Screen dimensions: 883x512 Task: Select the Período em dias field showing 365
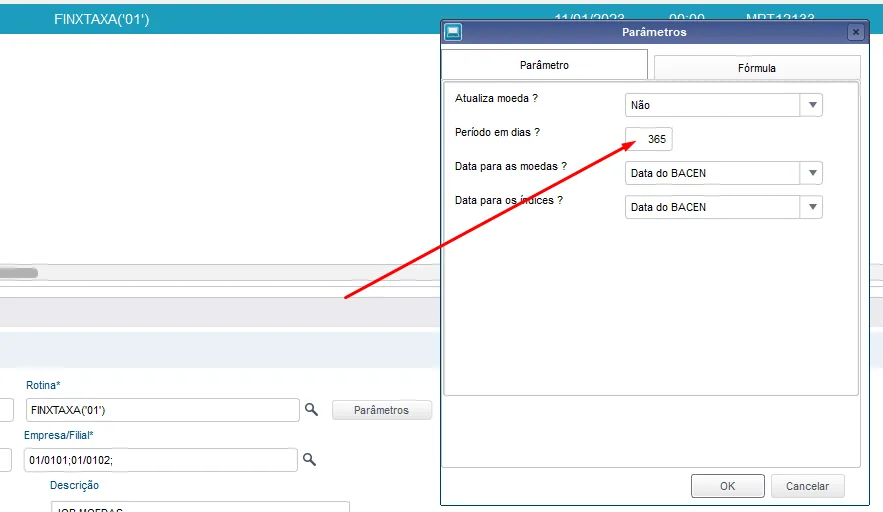coord(648,139)
